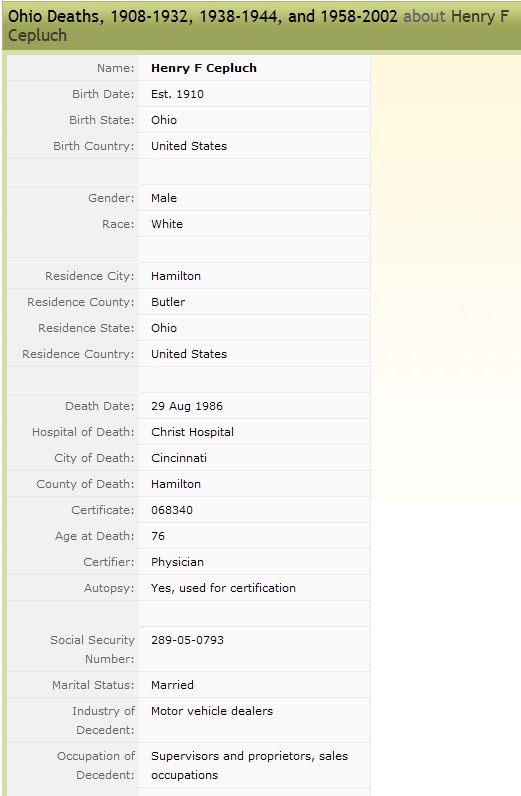This screenshot has height=796, width=521.
Task: Click the death date 29 Aug 1986
Action: click(x=187, y=406)
